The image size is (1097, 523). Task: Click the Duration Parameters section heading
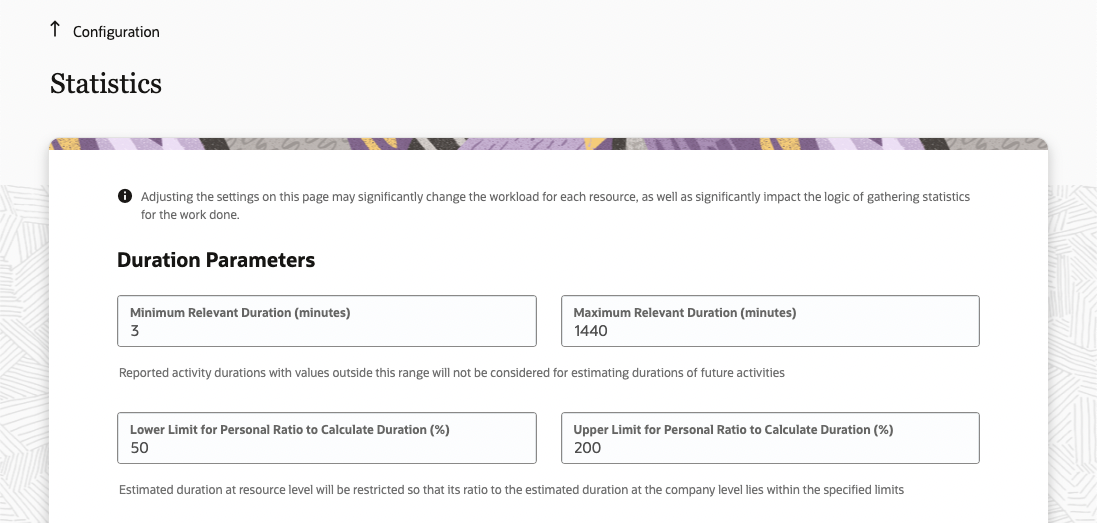pos(216,260)
